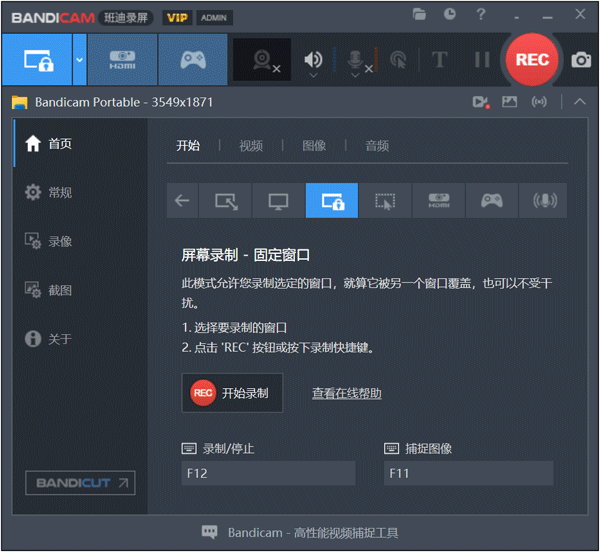The width and height of the screenshot is (600, 554).
Task: Select HDMI device mode in mode row
Action: click(439, 200)
